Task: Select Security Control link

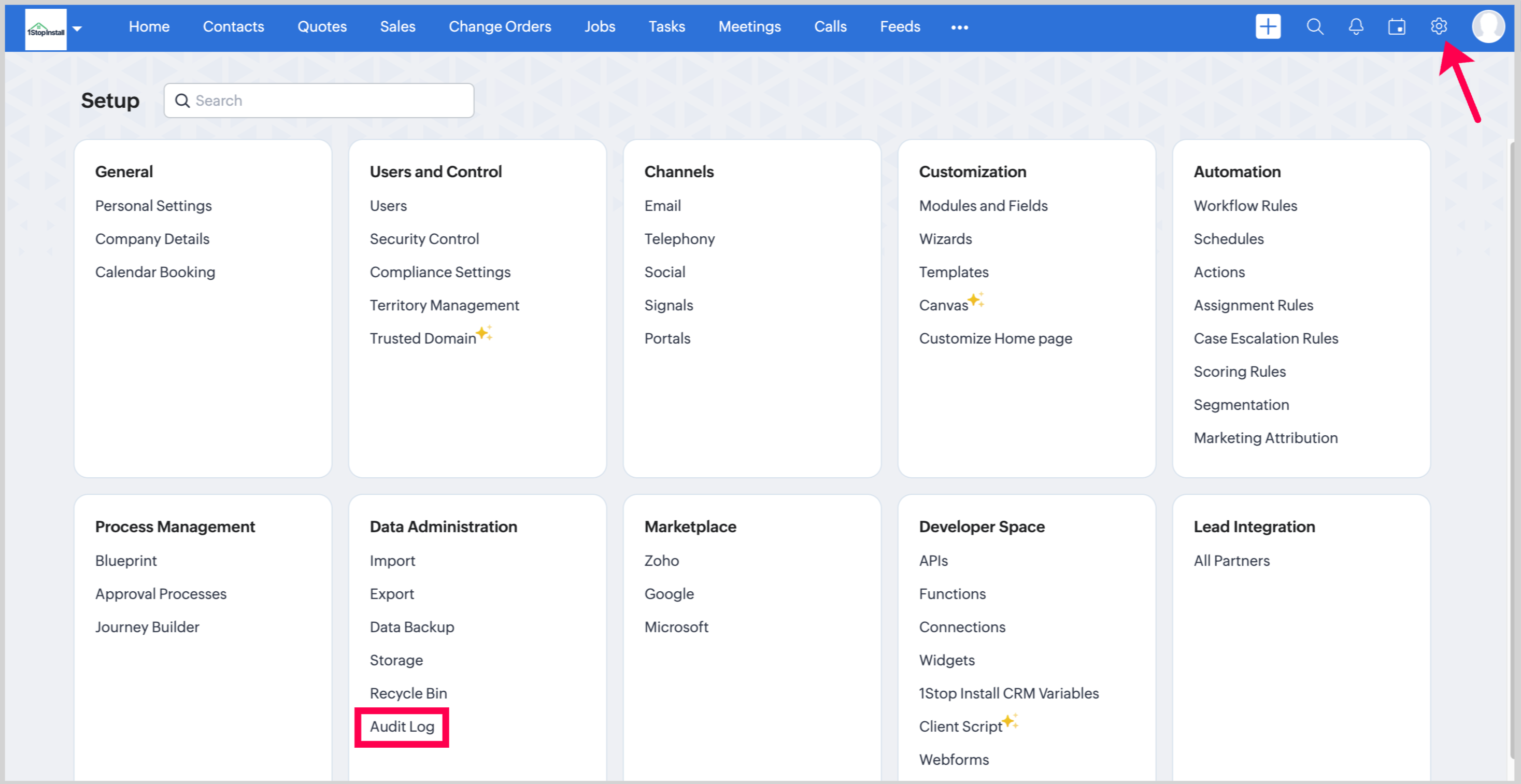Action: [x=424, y=238]
